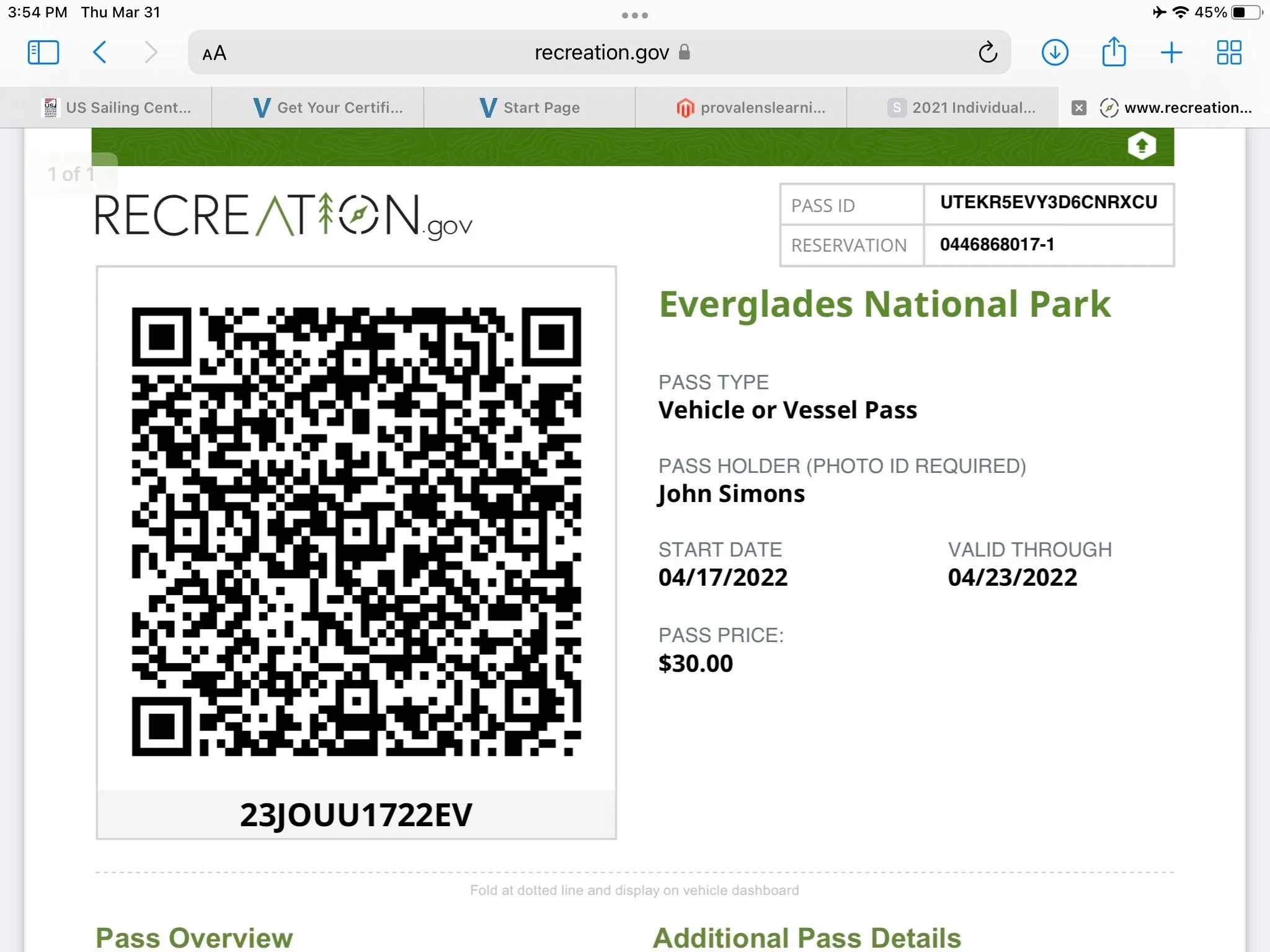Reload the recreation.gov page
Viewport: 1270px width, 952px height.
tap(987, 53)
